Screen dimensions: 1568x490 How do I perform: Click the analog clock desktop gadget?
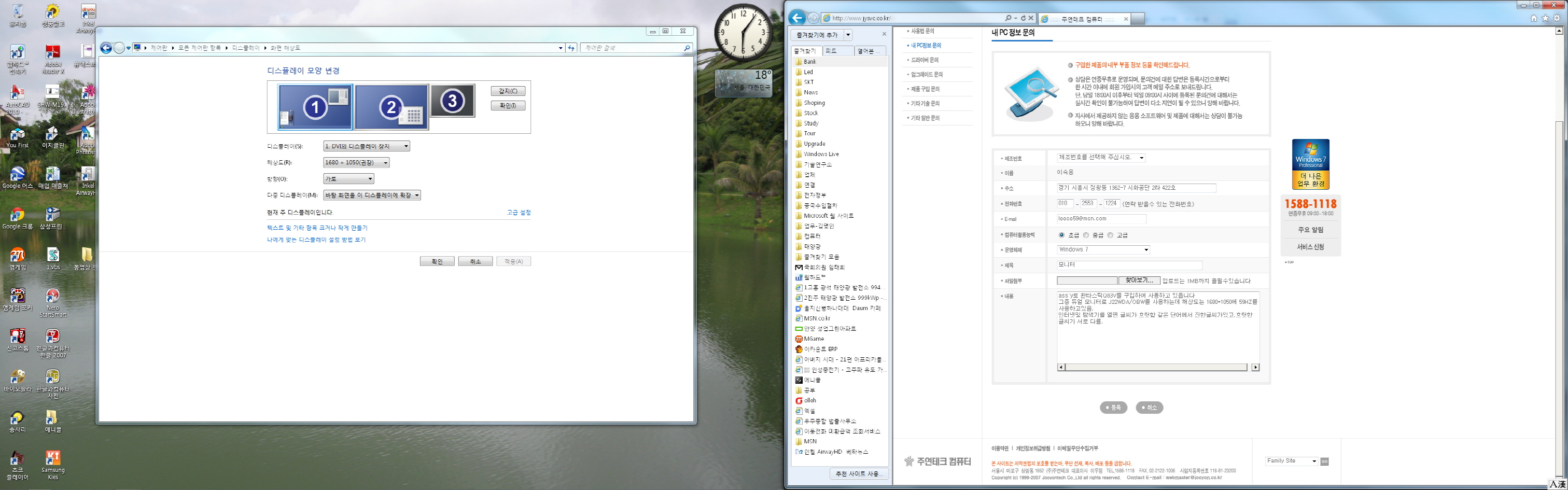(743, 33)
